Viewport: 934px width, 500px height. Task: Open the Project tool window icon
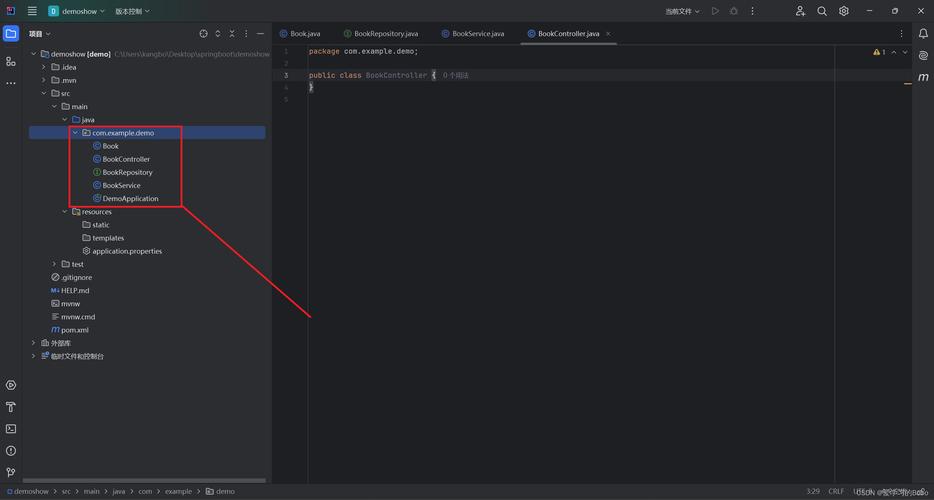11,34
